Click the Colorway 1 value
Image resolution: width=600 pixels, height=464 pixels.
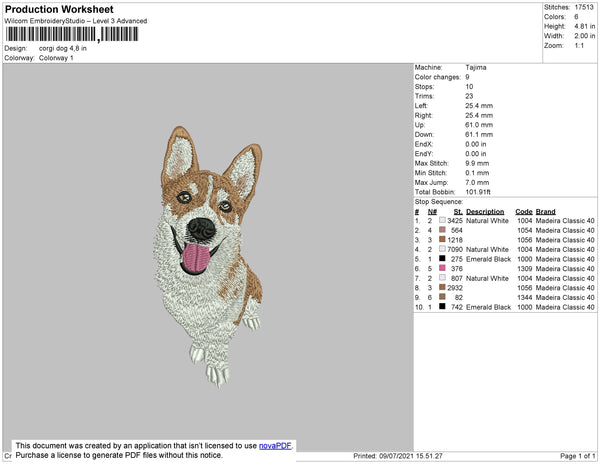pyautogui.click(x=56, y=58)
